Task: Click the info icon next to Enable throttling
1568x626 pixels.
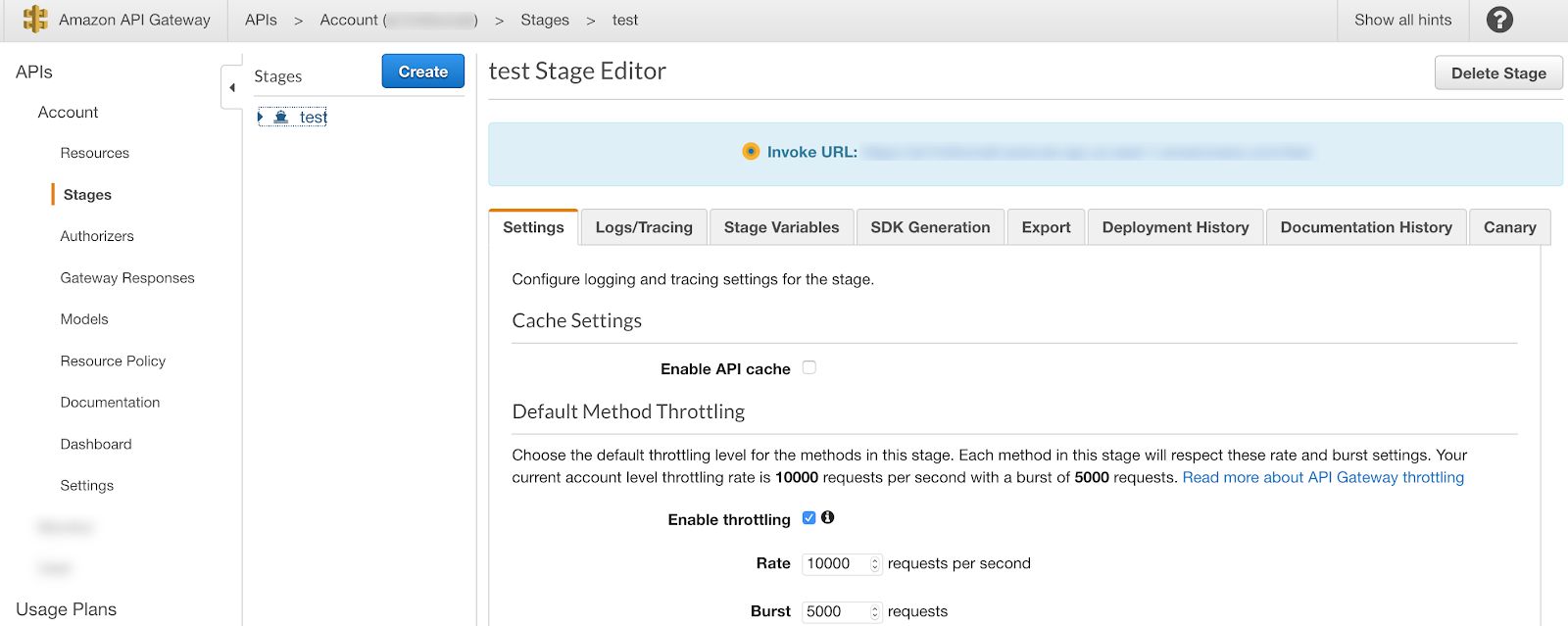Action: pos(828,517)
